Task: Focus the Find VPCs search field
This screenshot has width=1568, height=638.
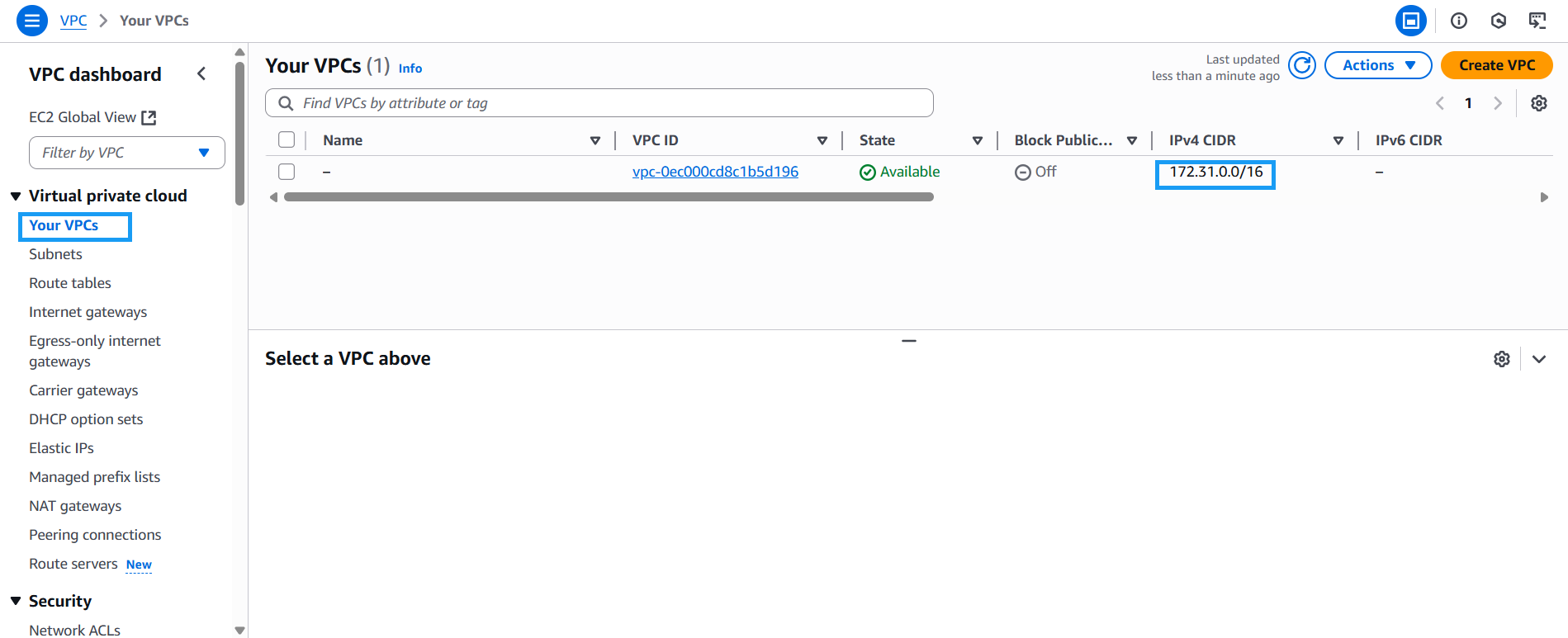Action: click(599, 103)
